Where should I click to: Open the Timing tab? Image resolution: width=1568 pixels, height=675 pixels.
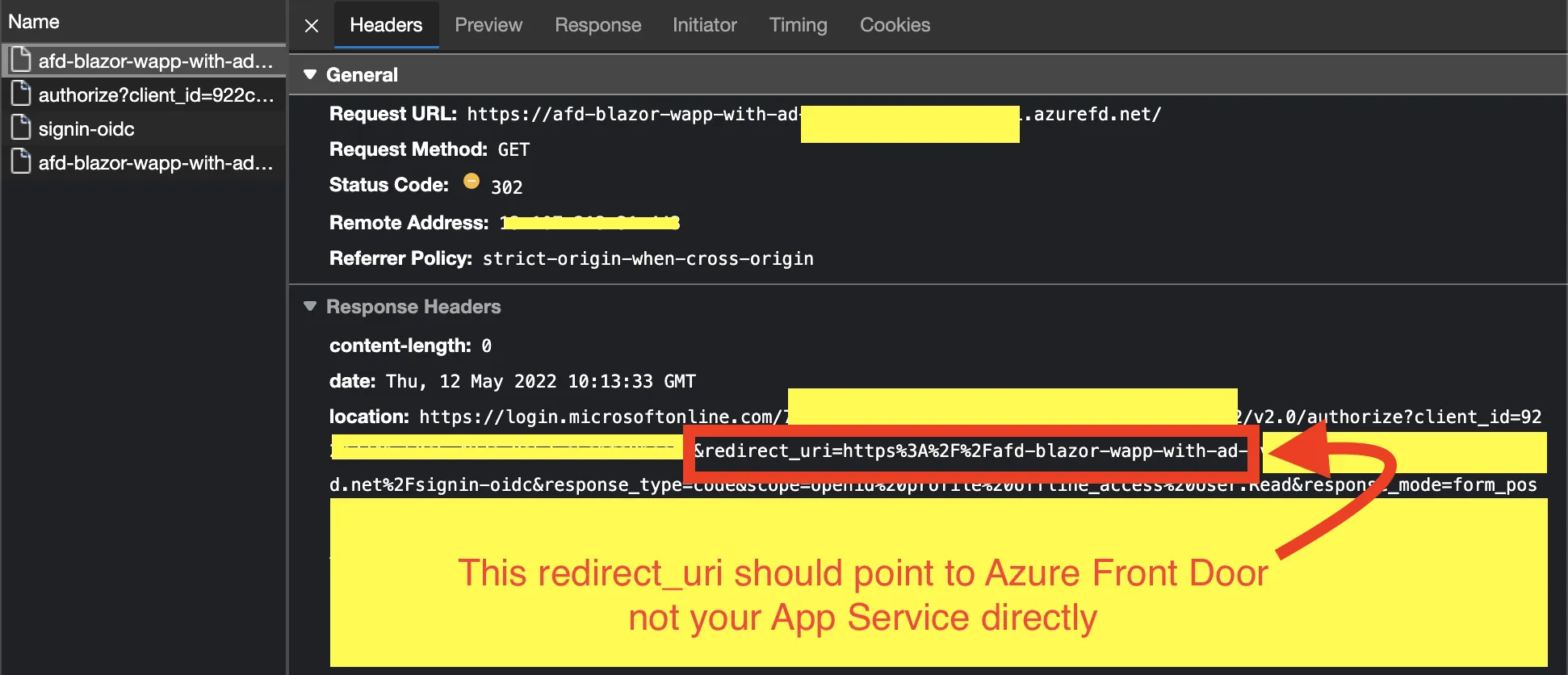(x=798, y=25)
